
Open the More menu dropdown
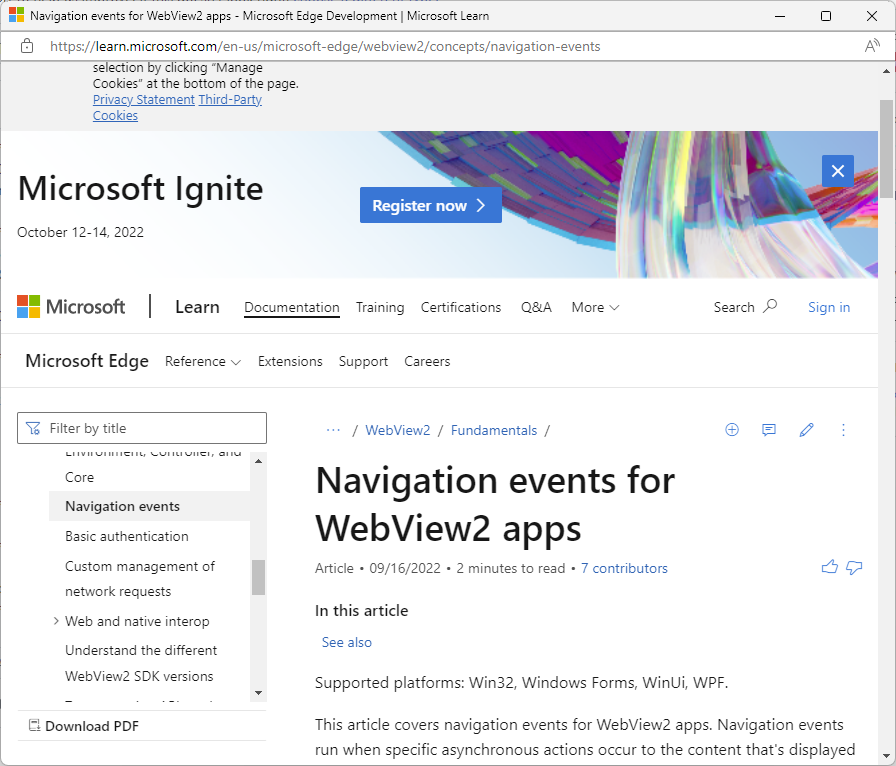[595, 307]
